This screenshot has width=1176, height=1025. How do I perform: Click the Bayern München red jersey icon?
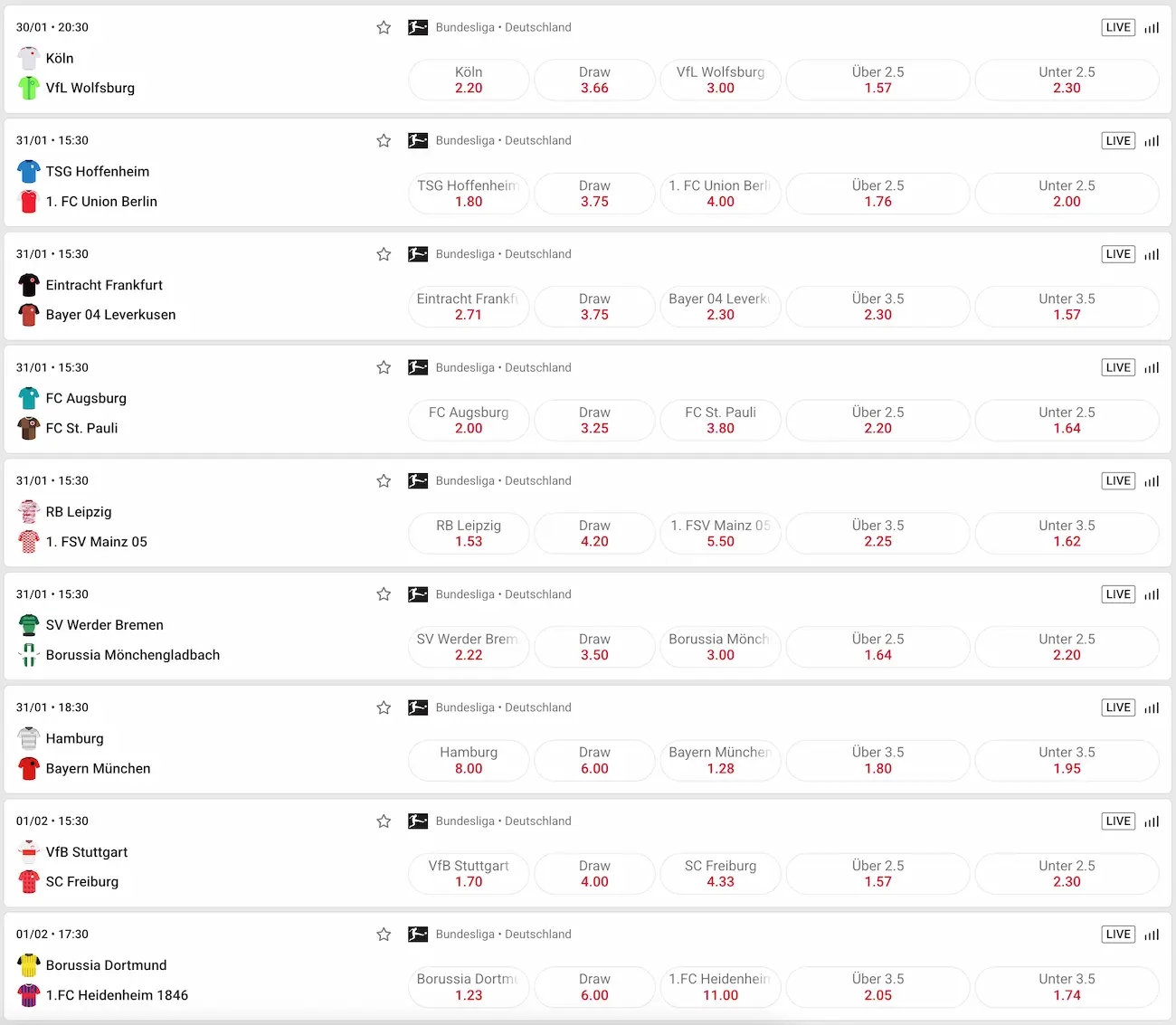(x=29, y=769)
